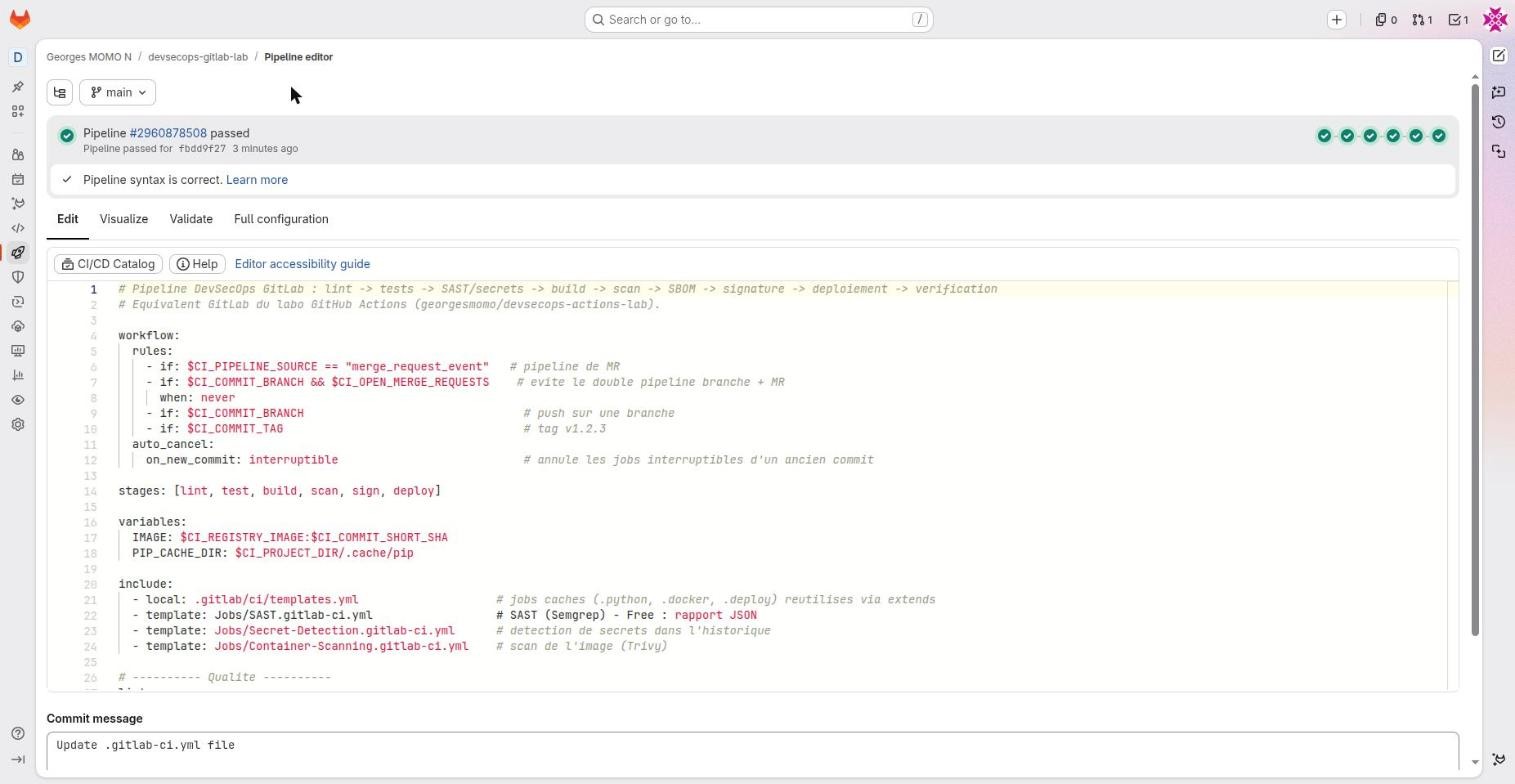Open the Editor accessibility guide link

302,264
